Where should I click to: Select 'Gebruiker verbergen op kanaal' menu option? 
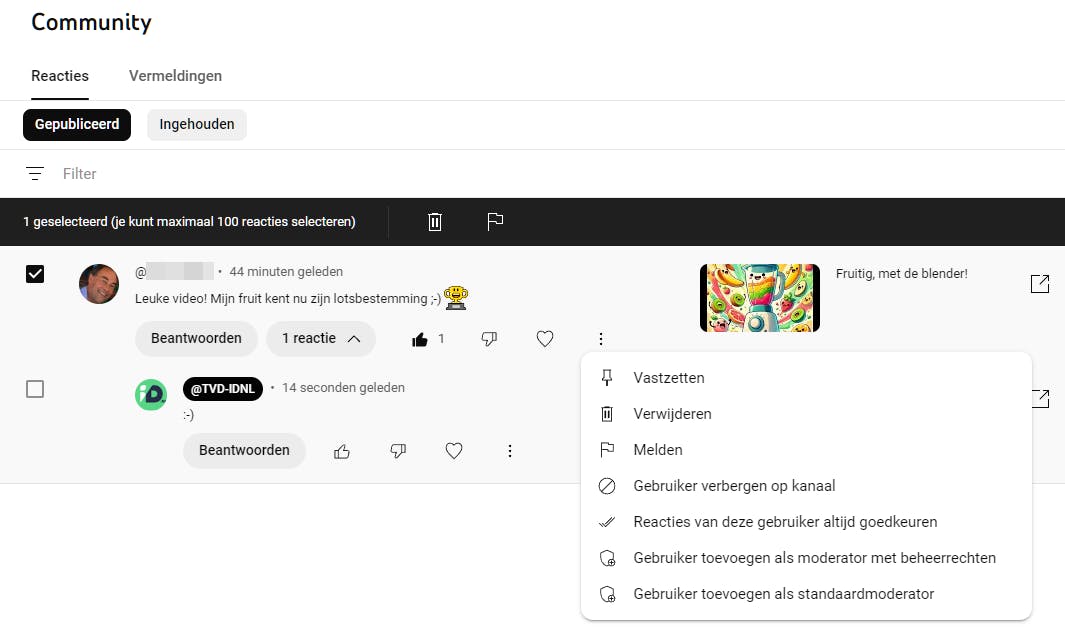coord(733,486)
